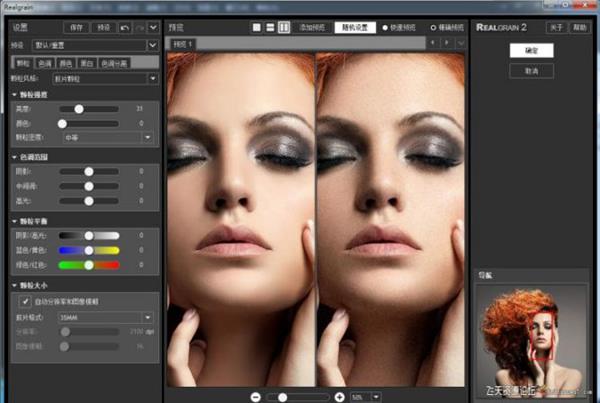Switch to single-pane preview layout
This screenshot has width=600, height=403.
click(256, 27)
